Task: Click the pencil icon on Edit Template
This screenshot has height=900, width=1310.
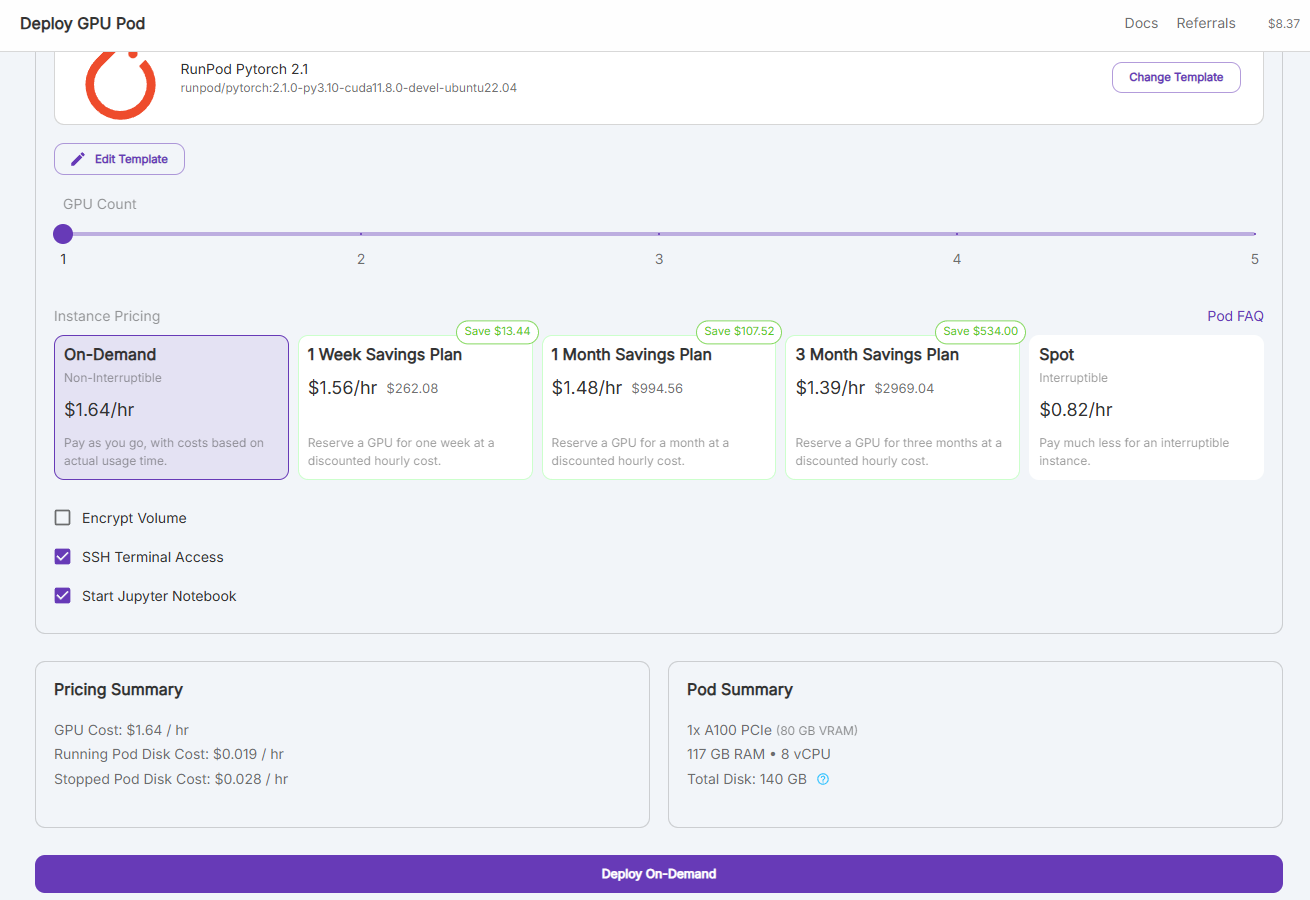Action: tap(78, 159)
